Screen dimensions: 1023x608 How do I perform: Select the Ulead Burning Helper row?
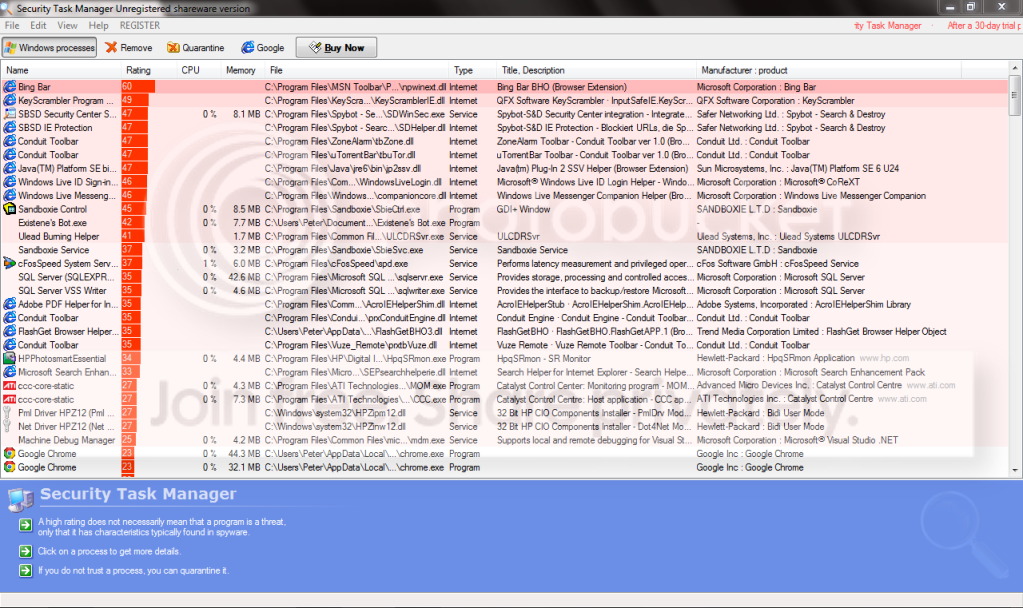(505, 237)
